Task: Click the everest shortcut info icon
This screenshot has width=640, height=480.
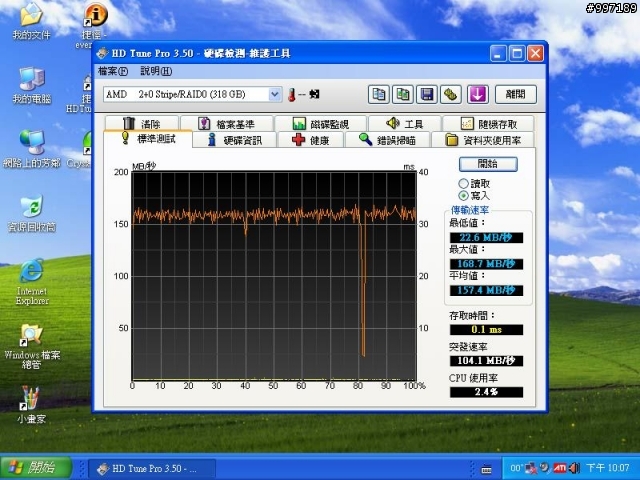Action: [x=96, y=14]
